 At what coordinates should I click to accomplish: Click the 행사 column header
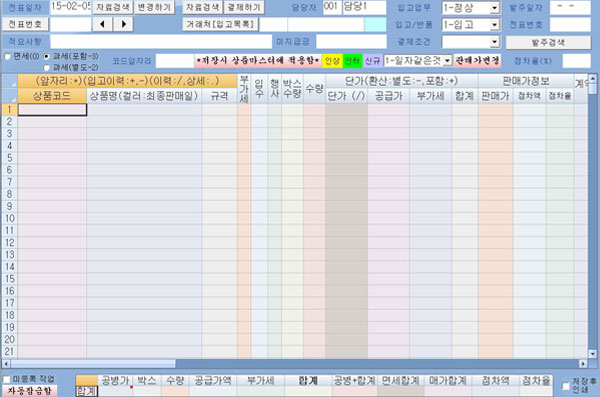coord(274,88)
